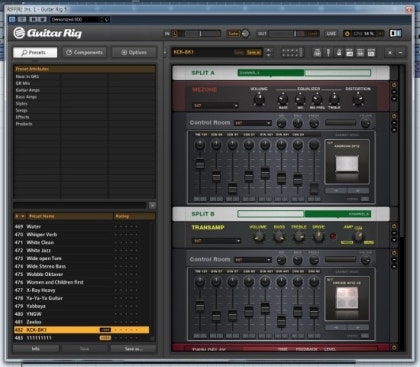This screenshot has height=367, width=420.
Task: Switch to the Options tab
Action: coord(134,52)
